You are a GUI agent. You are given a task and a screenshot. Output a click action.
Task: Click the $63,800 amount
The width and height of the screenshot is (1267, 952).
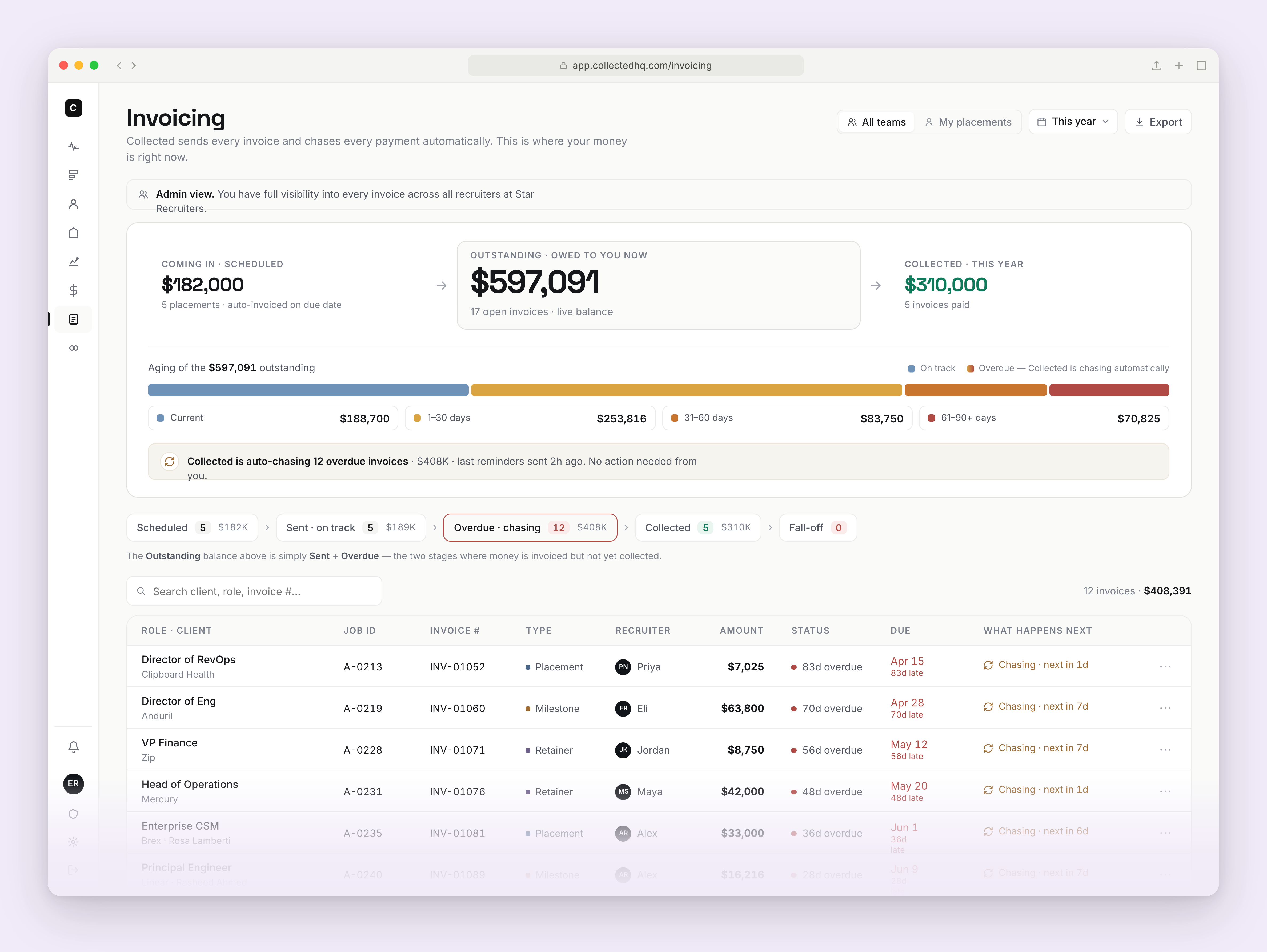click(742, 709)
